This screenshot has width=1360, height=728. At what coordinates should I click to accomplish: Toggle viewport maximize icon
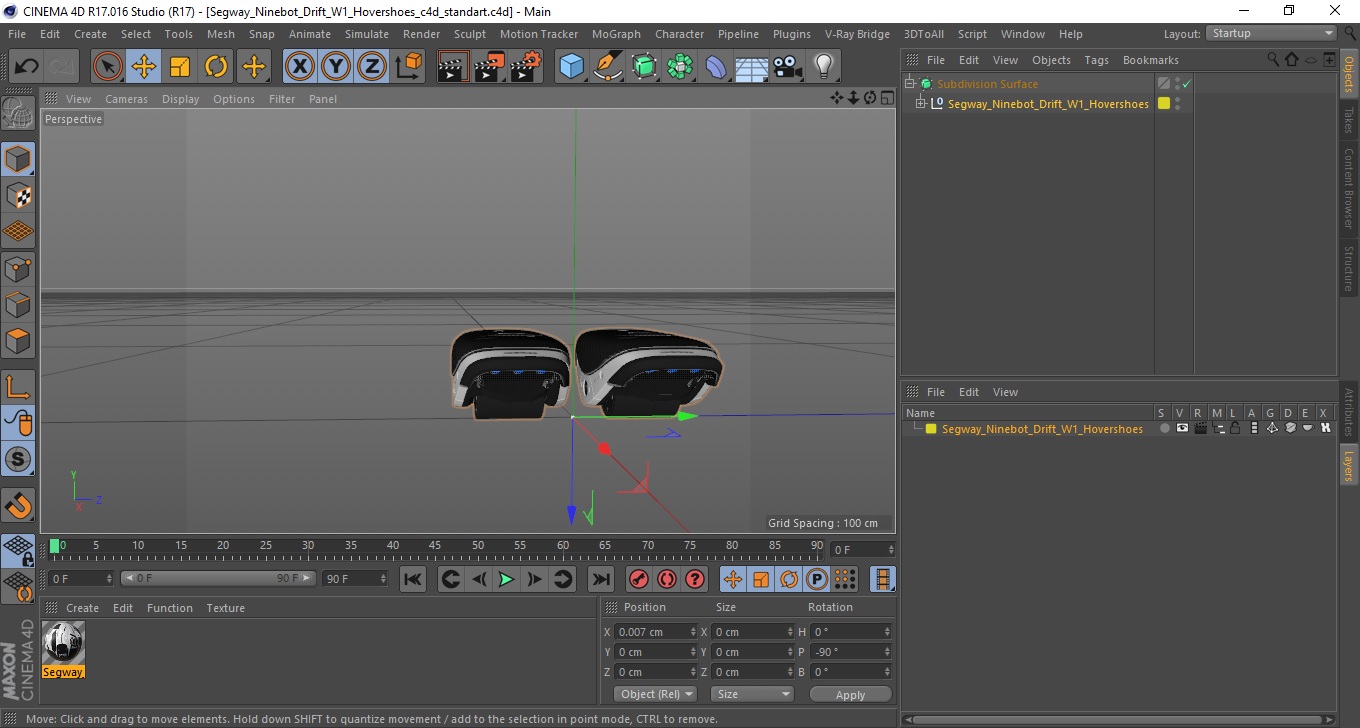[887, 98]
